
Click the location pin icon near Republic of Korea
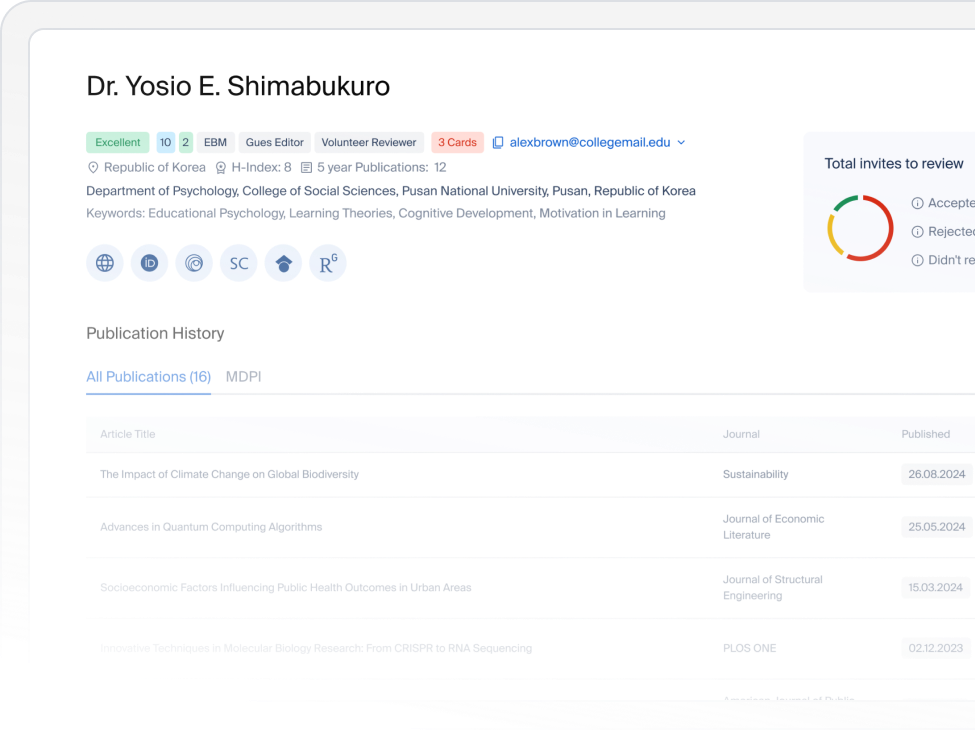click(x=93, y=167)
